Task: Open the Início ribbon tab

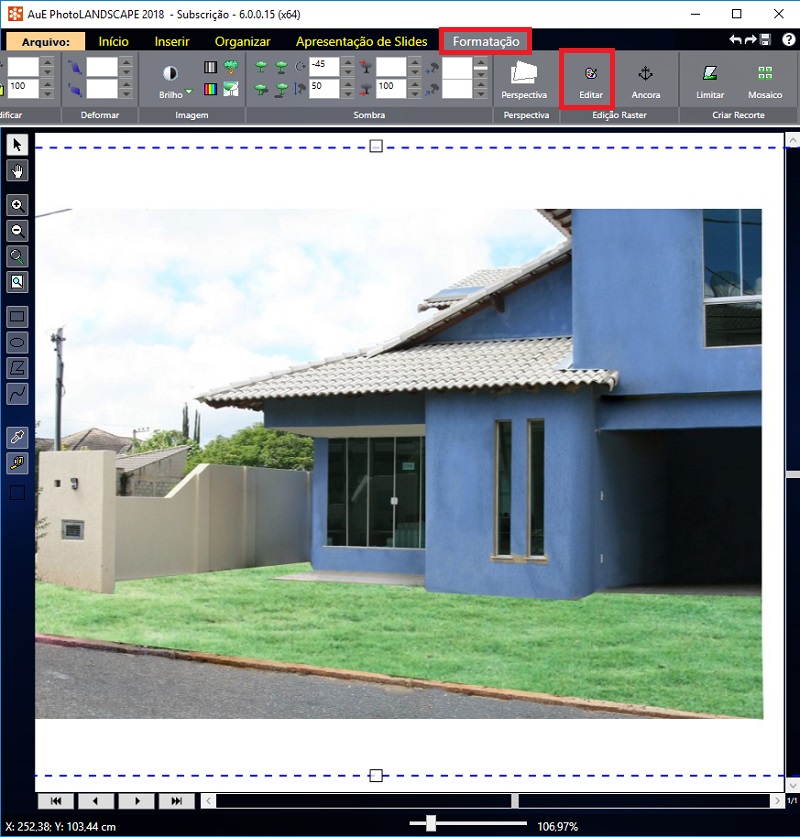Action: point(113,41)
